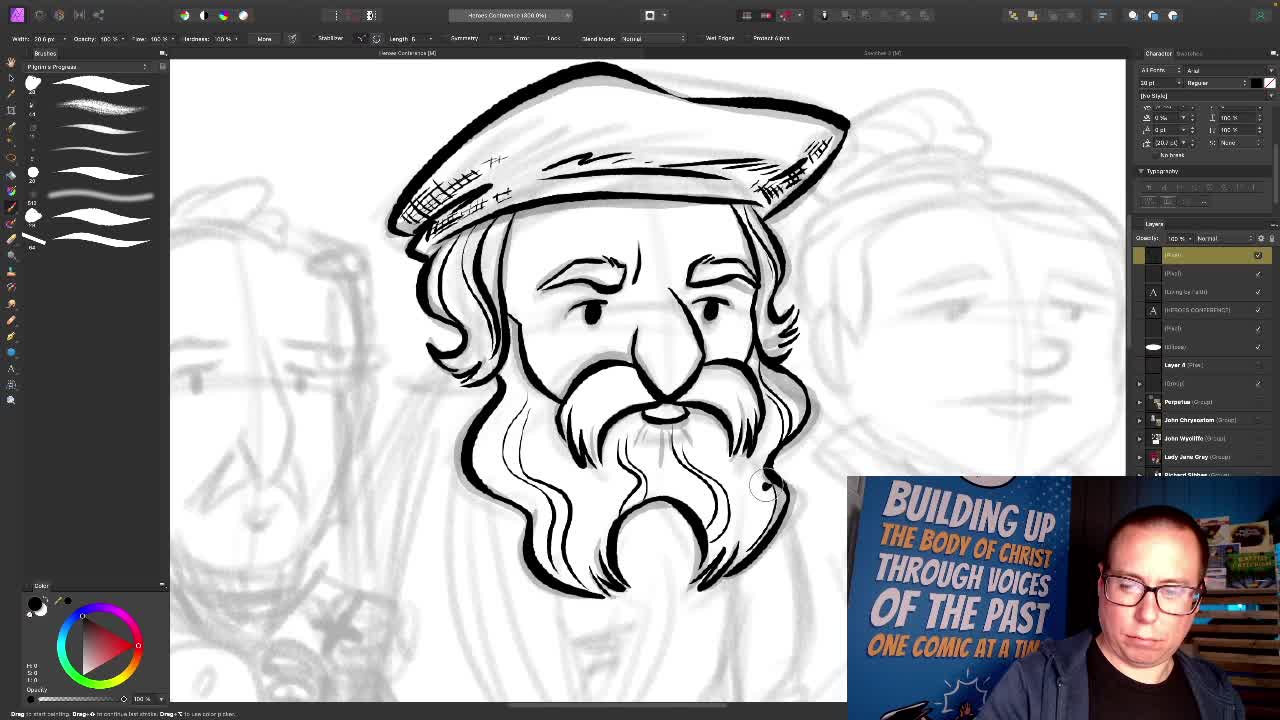Open the Heroes Conference document title selector
This screenshot has height=720, width=1280.
[510, 15]
